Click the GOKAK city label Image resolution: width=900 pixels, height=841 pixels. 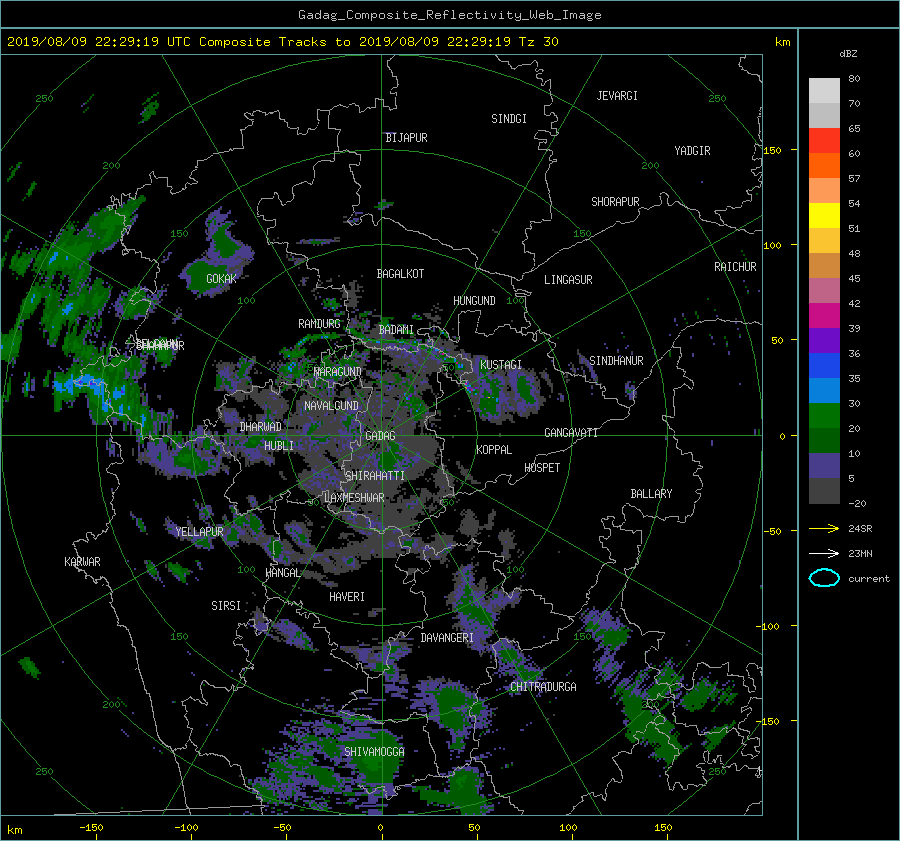coord(222,279)
